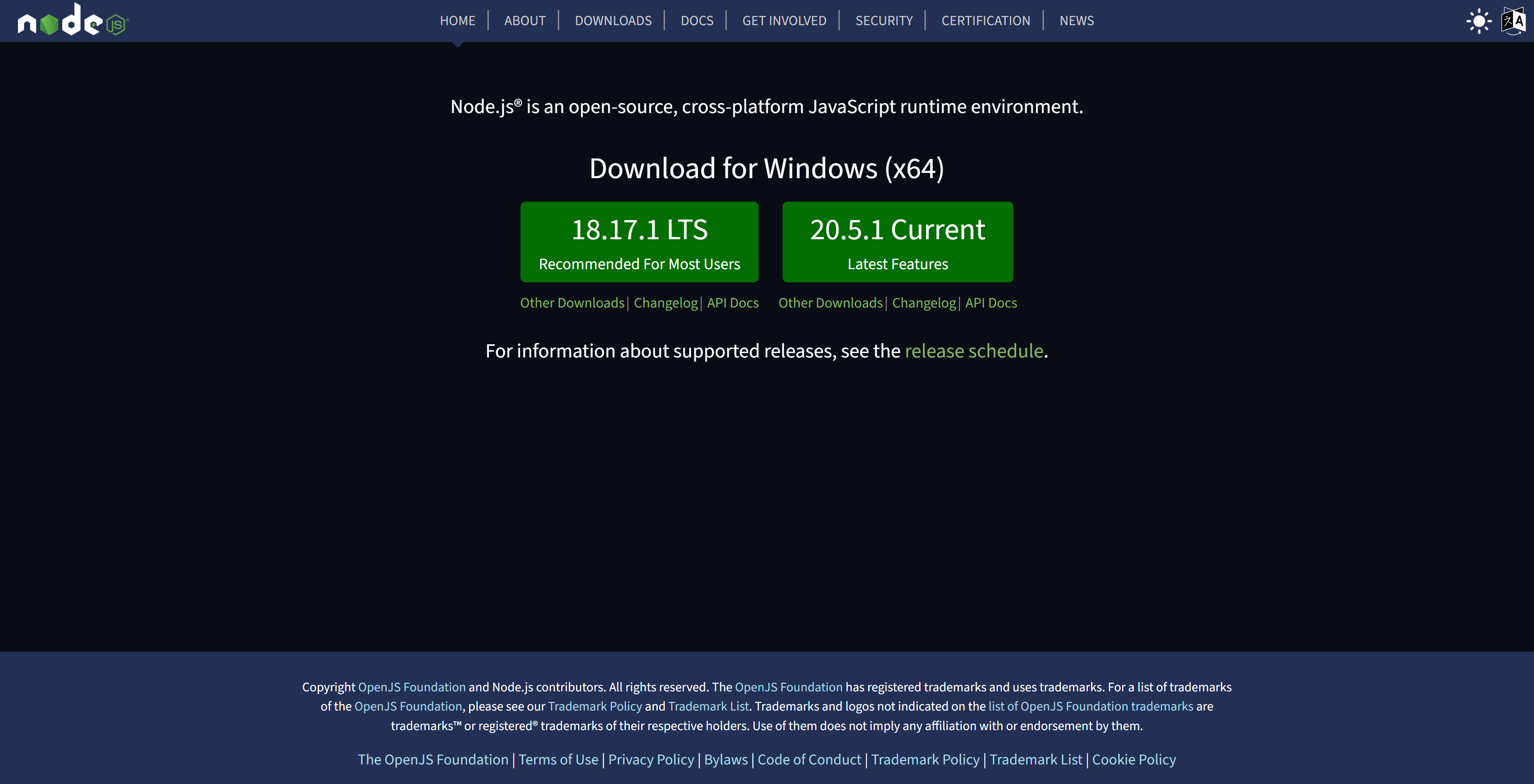
Task: Open Other Downloads under LTS
Action: (572, 303)
